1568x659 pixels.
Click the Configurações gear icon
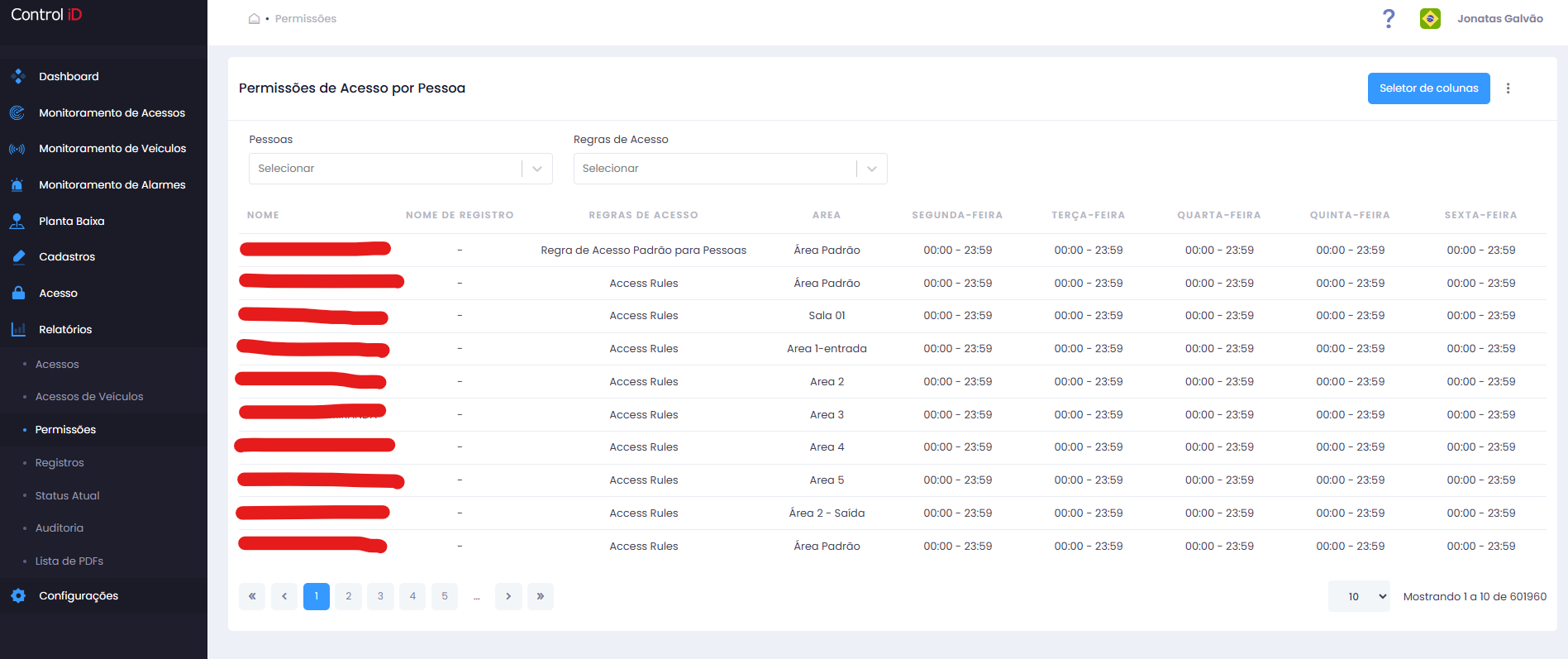pos(18,595)
